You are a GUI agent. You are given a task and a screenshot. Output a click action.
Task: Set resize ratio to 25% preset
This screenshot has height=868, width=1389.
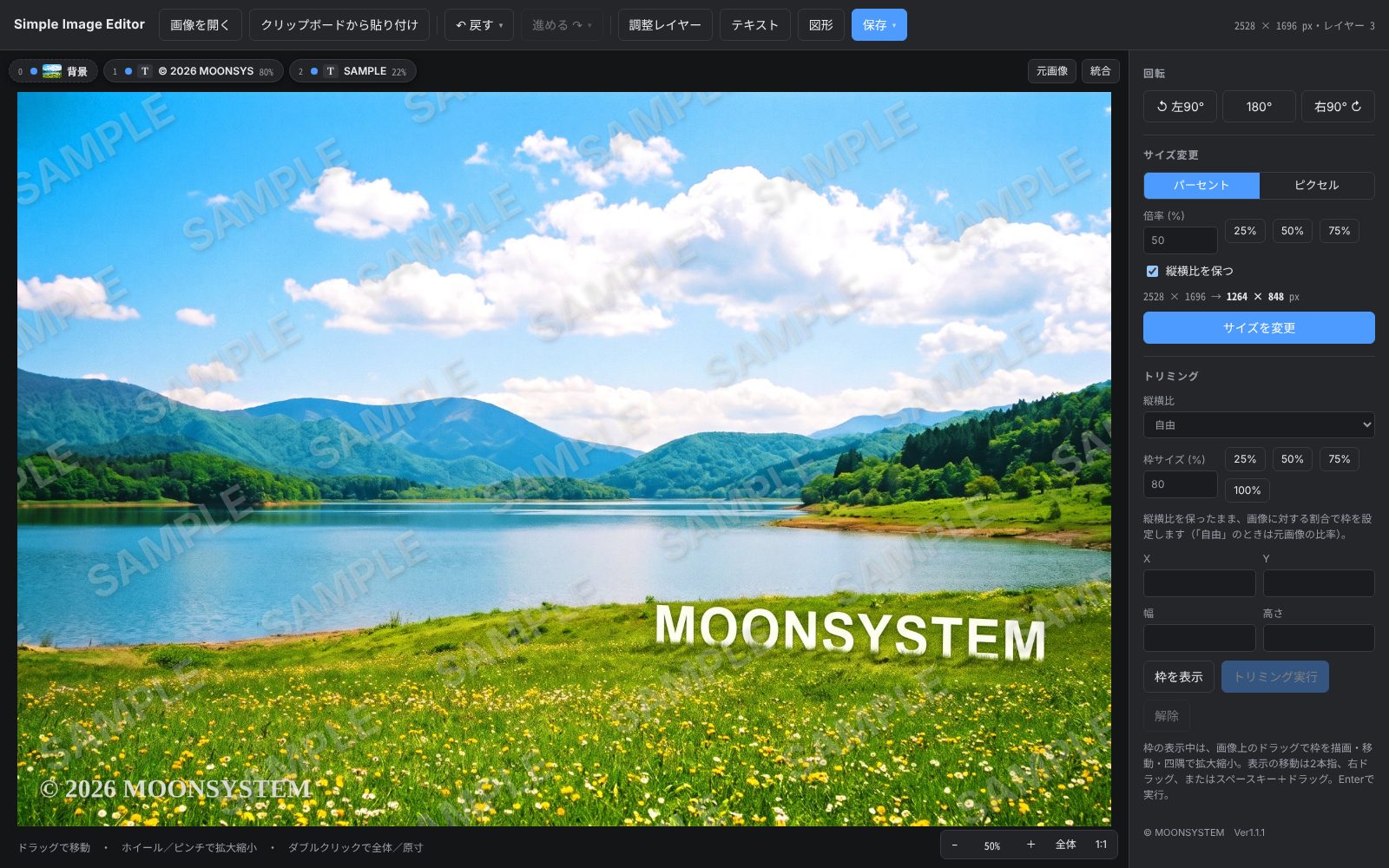coord(1245,231)
